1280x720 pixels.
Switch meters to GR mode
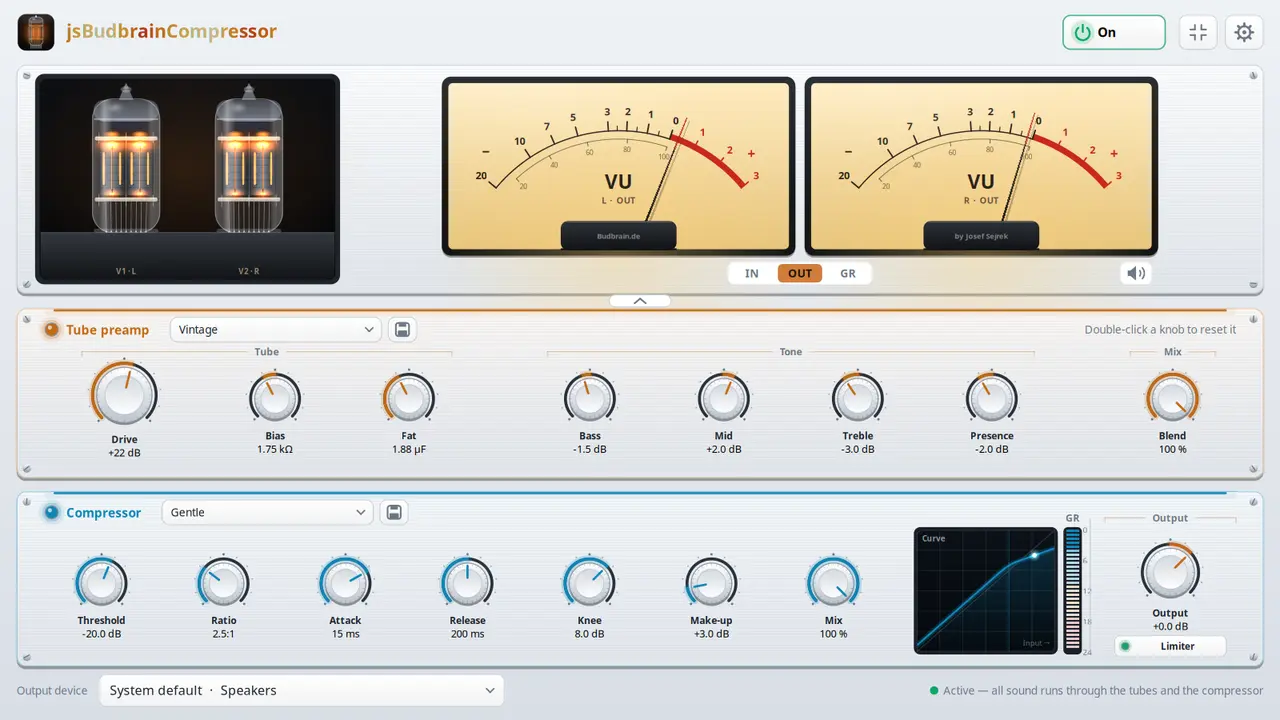[x=848, y=273]
